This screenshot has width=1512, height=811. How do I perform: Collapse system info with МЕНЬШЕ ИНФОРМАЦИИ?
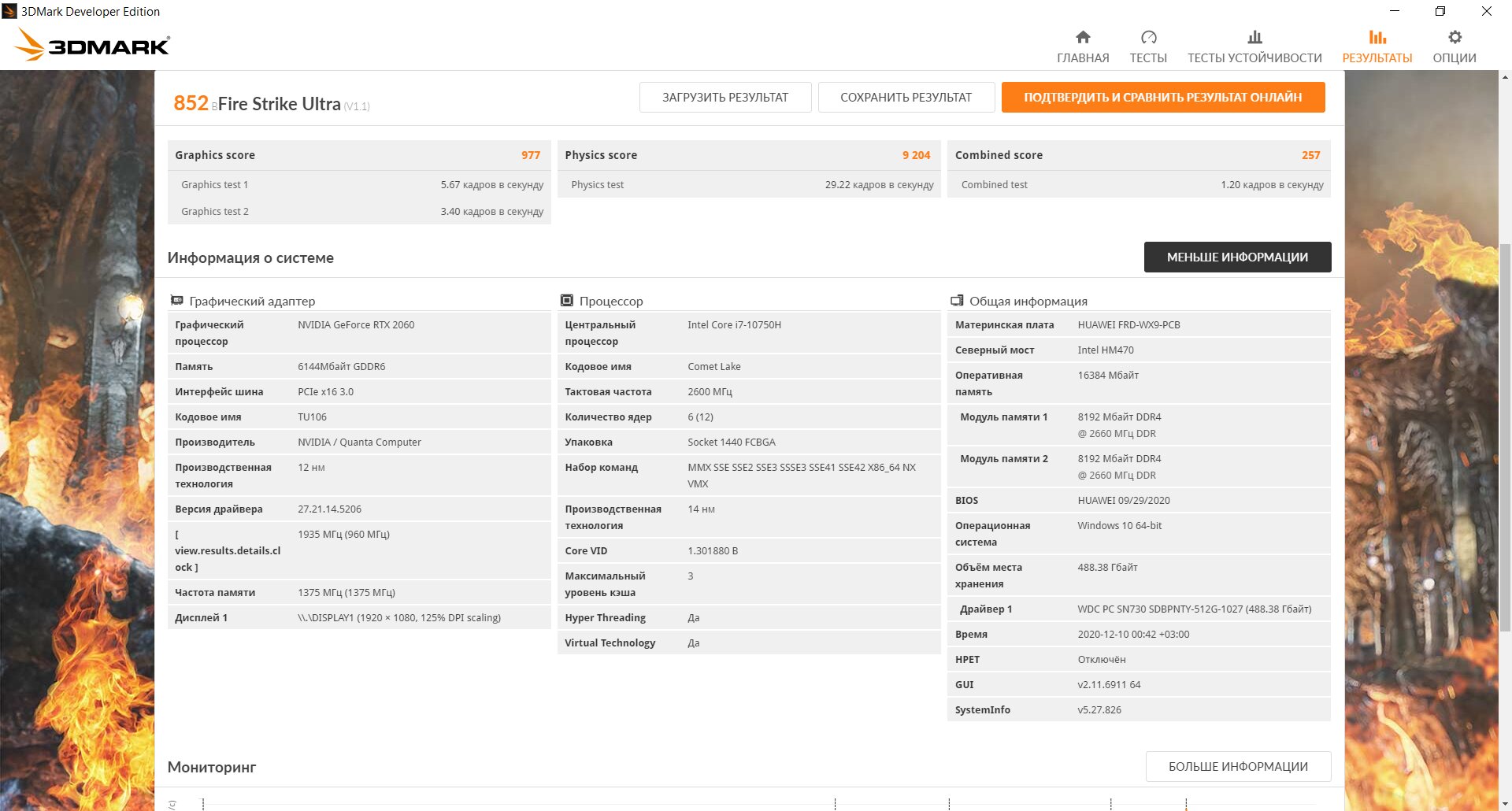[x=1237, y=257]
